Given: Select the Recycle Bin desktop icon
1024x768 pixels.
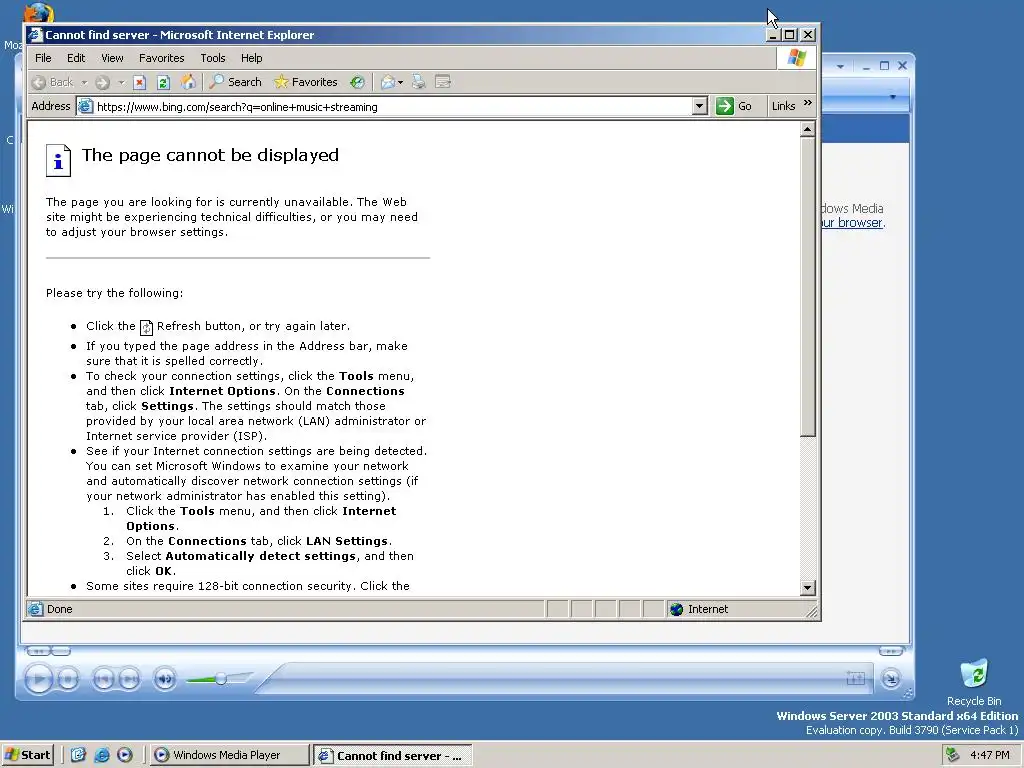Looking at the screenshot, I should click(x=974, y=682).
